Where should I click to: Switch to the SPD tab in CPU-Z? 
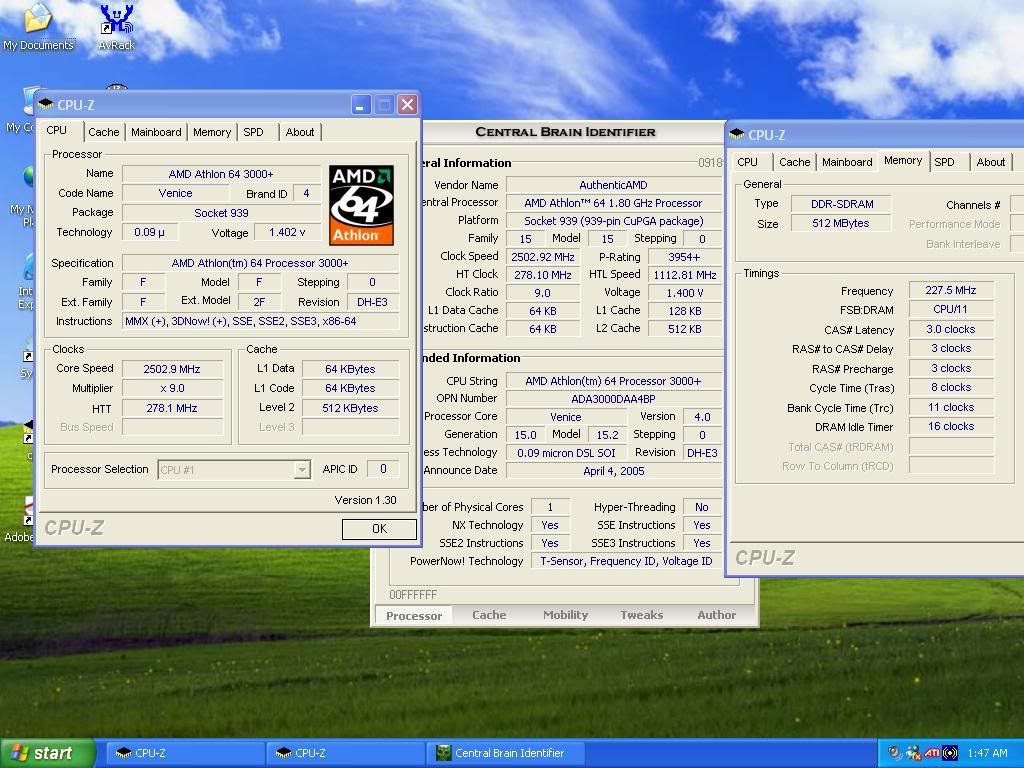253,131
